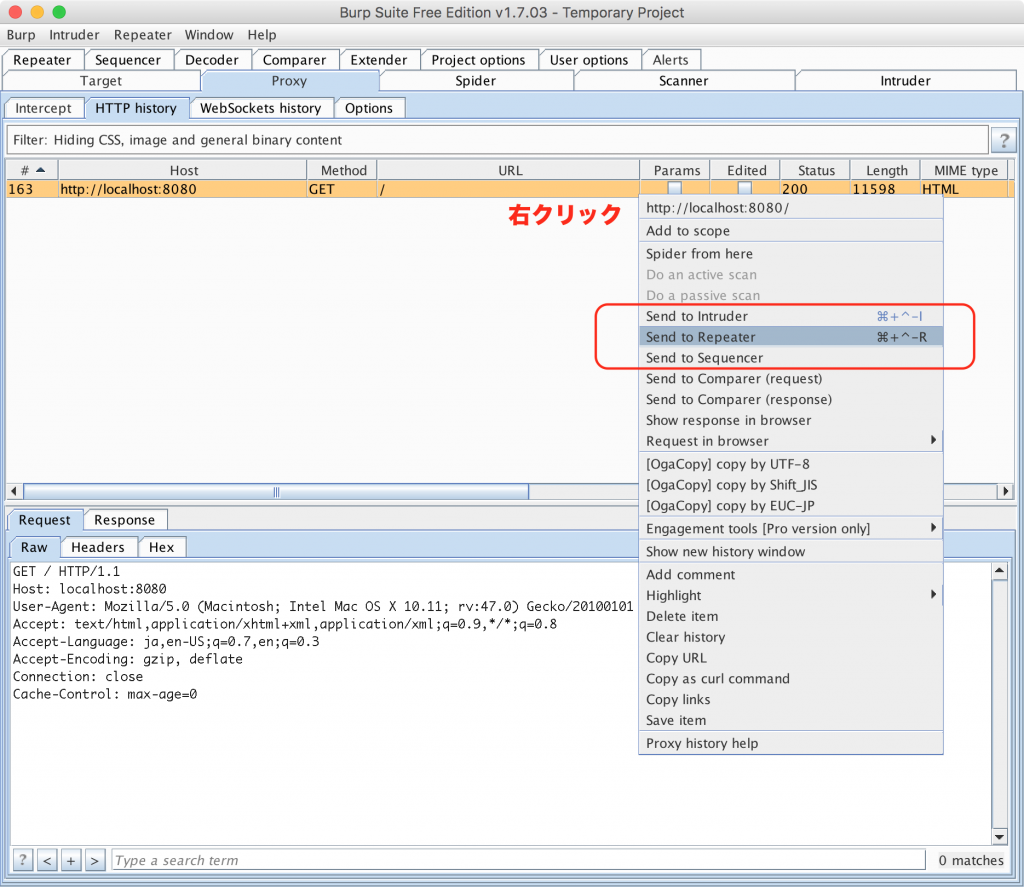This screenshot has width=1024, height=887.
Task: Click sort arrow in # column header
Action: (39, 170)
